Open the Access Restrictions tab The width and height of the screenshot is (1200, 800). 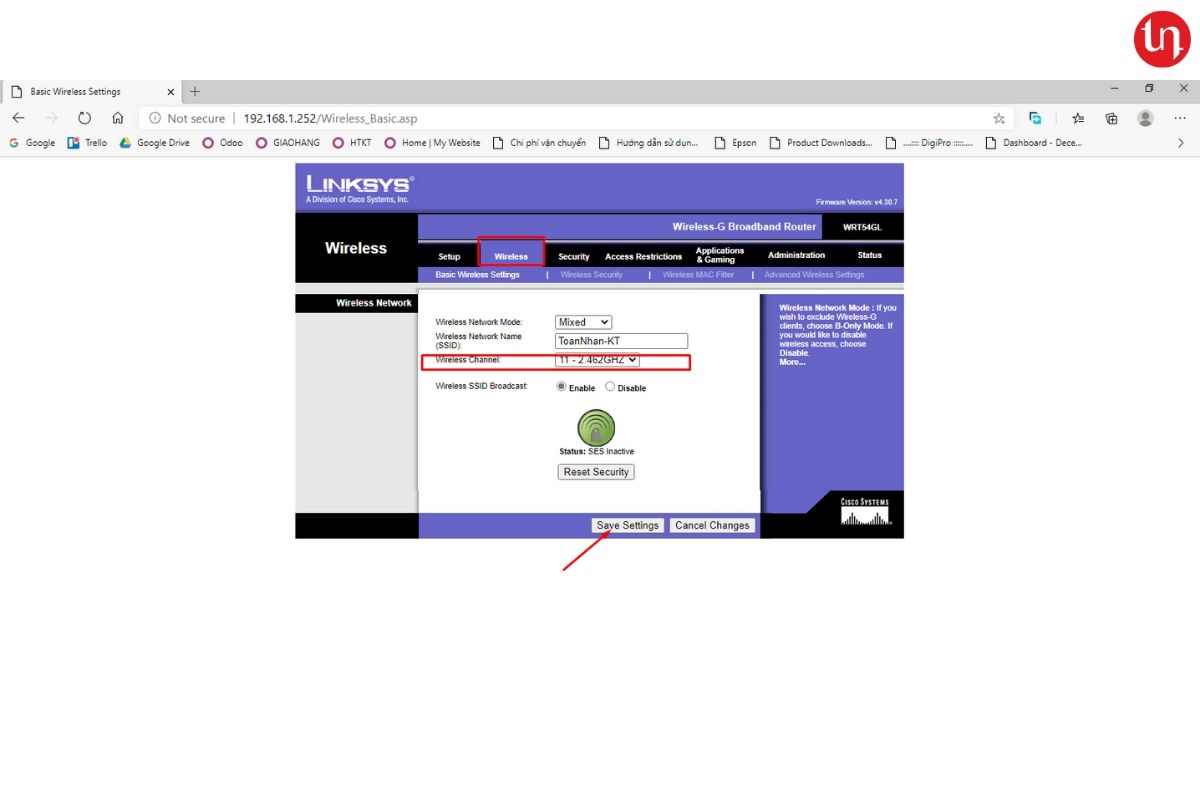pos(644,257)
